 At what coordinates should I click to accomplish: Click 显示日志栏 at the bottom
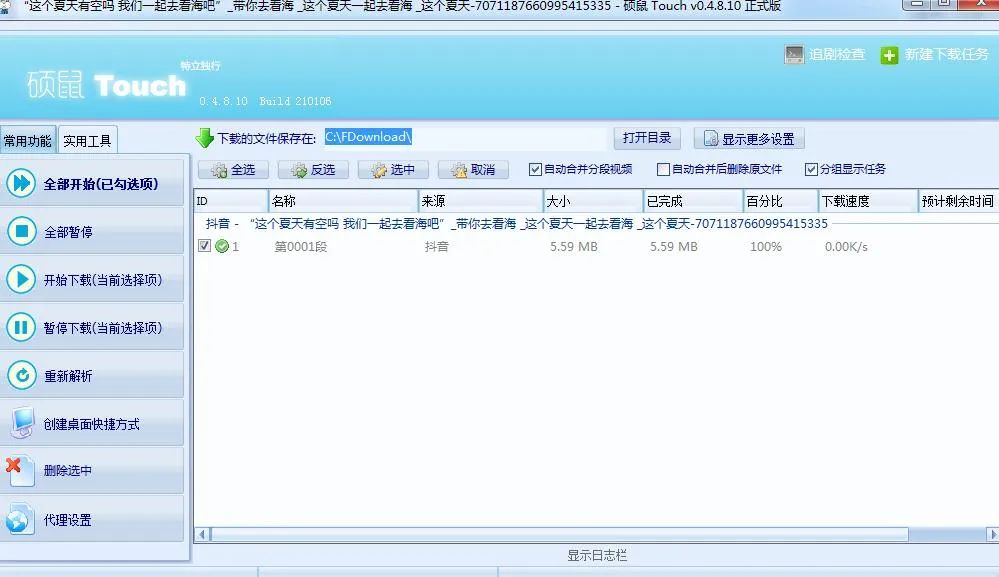[597, 555]
